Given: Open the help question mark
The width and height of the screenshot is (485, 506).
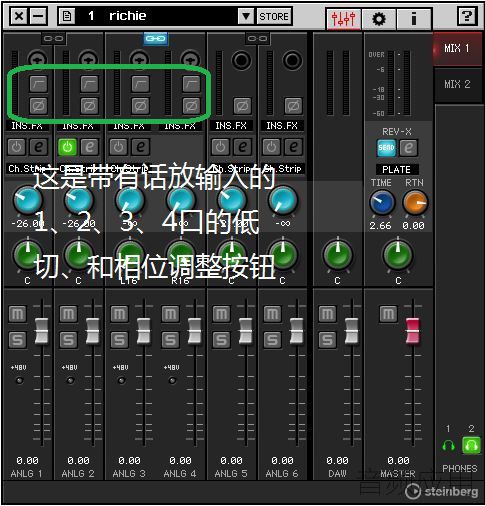Looking at the screenshot, I should pos(467,16).
